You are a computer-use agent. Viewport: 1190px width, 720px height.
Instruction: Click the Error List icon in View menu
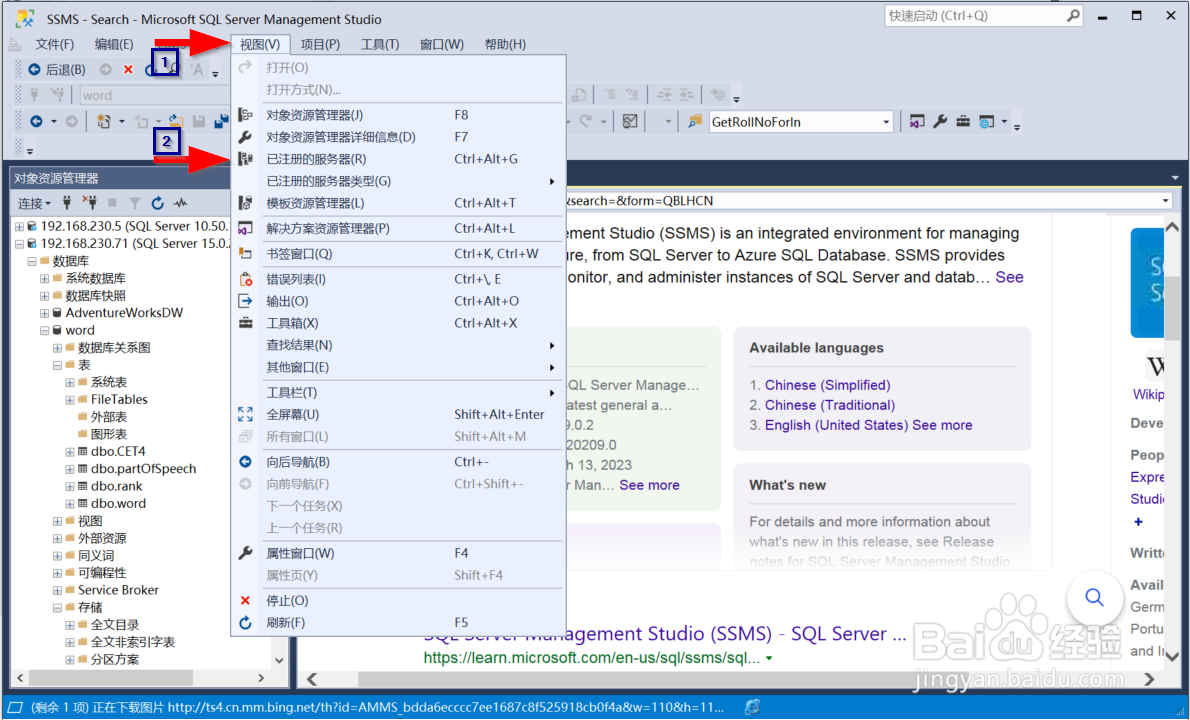245,279
